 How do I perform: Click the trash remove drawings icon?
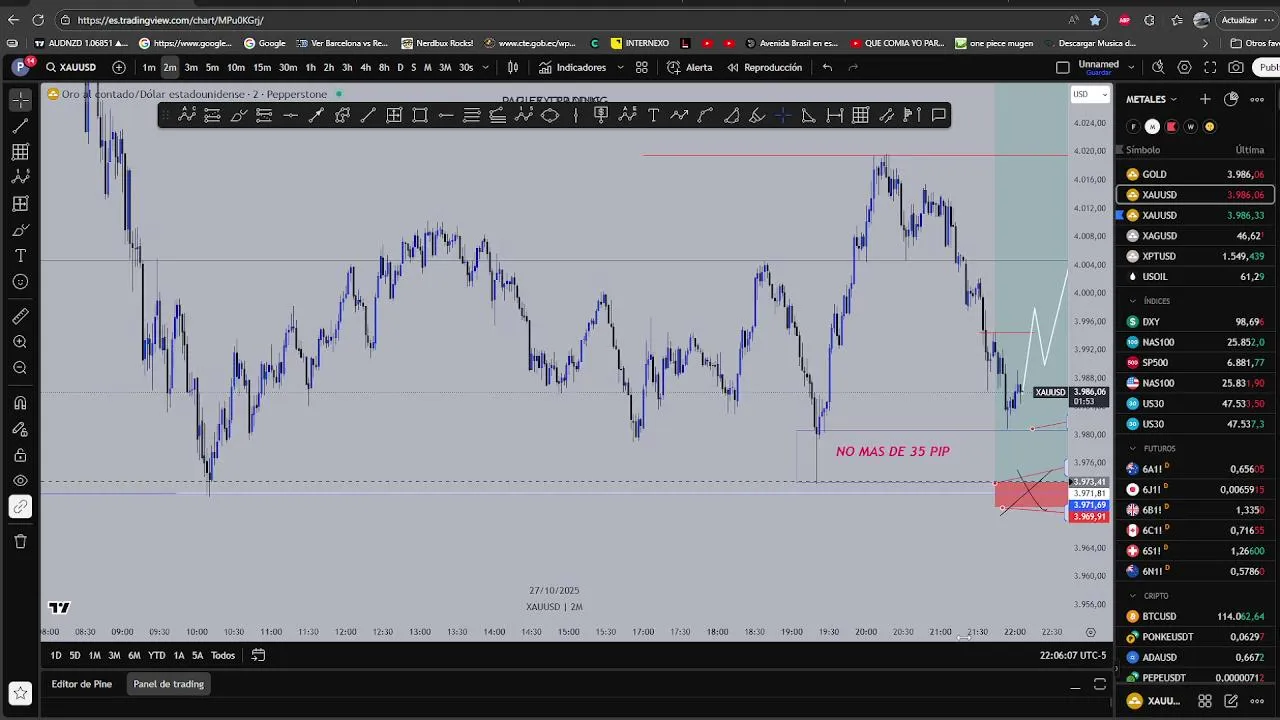pyautogui.click(x=20, y=541)
